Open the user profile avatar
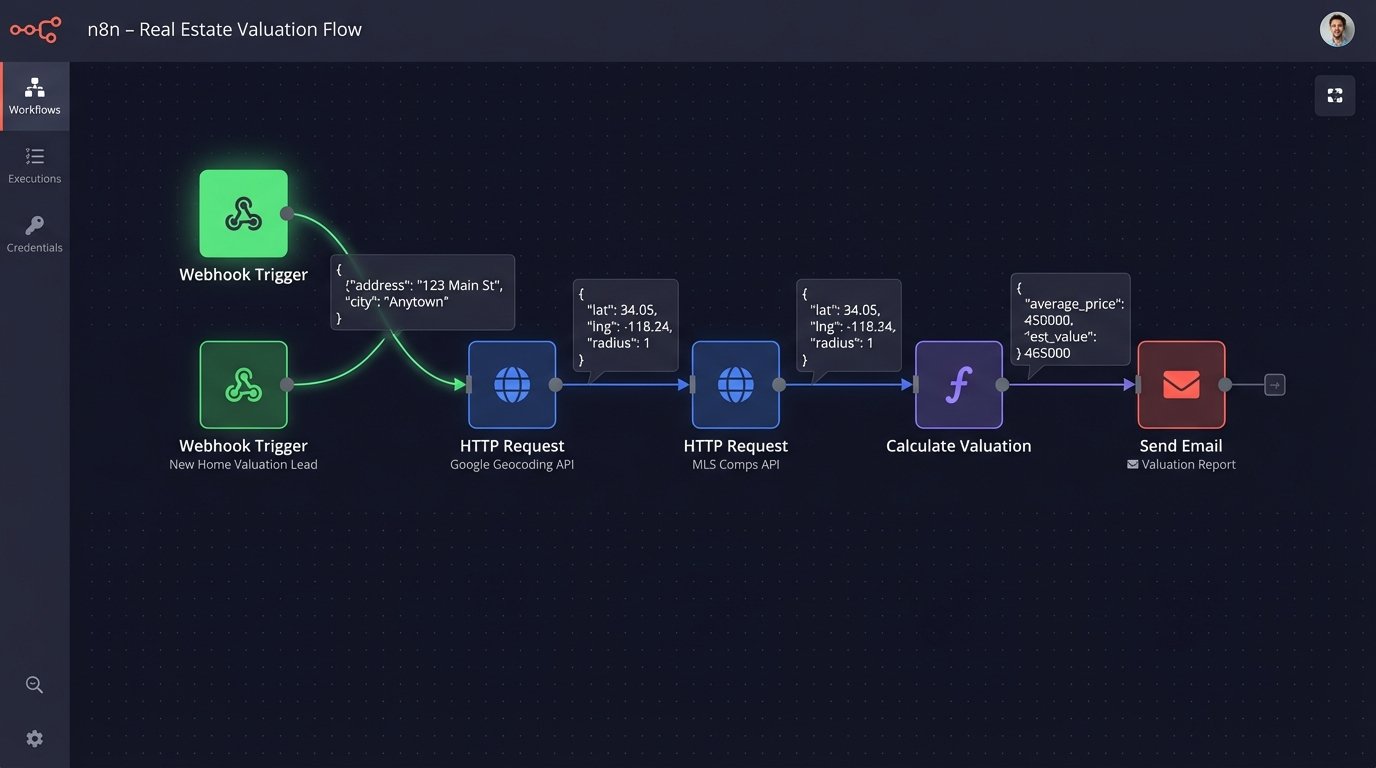Image resolution: width=1376 pixels, height=768 pixels. (1336, 30)
